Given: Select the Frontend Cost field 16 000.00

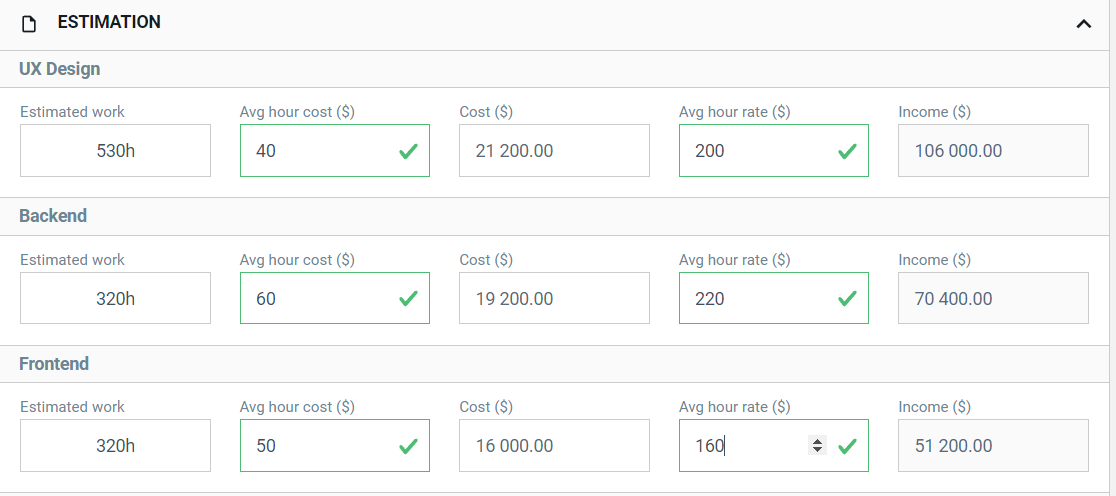Looking at the screenshot, I should click(x=554, y=445).
